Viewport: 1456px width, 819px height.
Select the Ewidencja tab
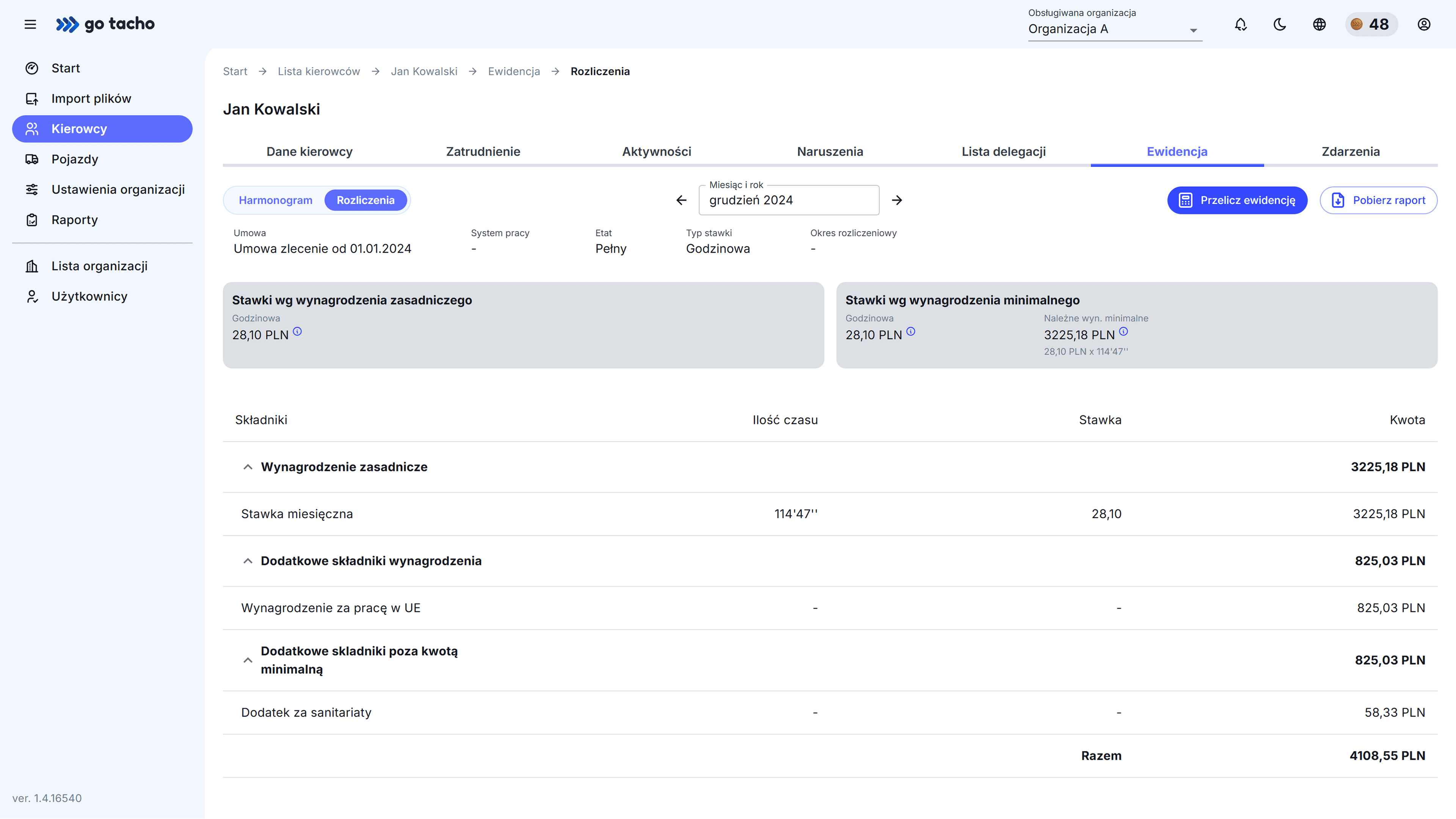(1177, 151)
